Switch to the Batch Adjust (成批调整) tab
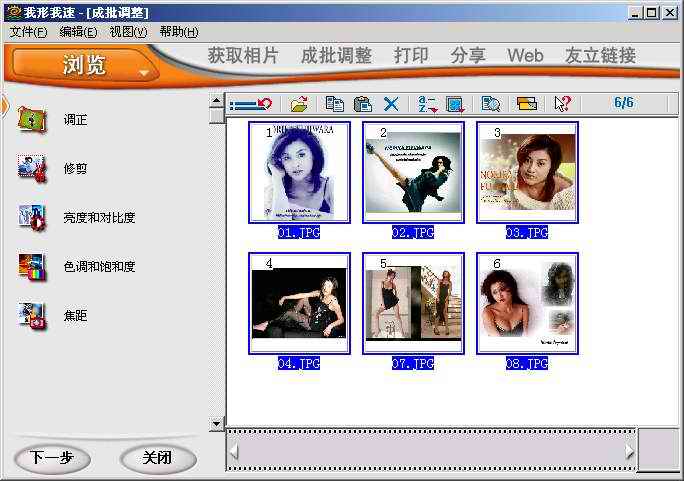This screenshot has height=481, width=684. pyautogui.click(x=336, y=55)
